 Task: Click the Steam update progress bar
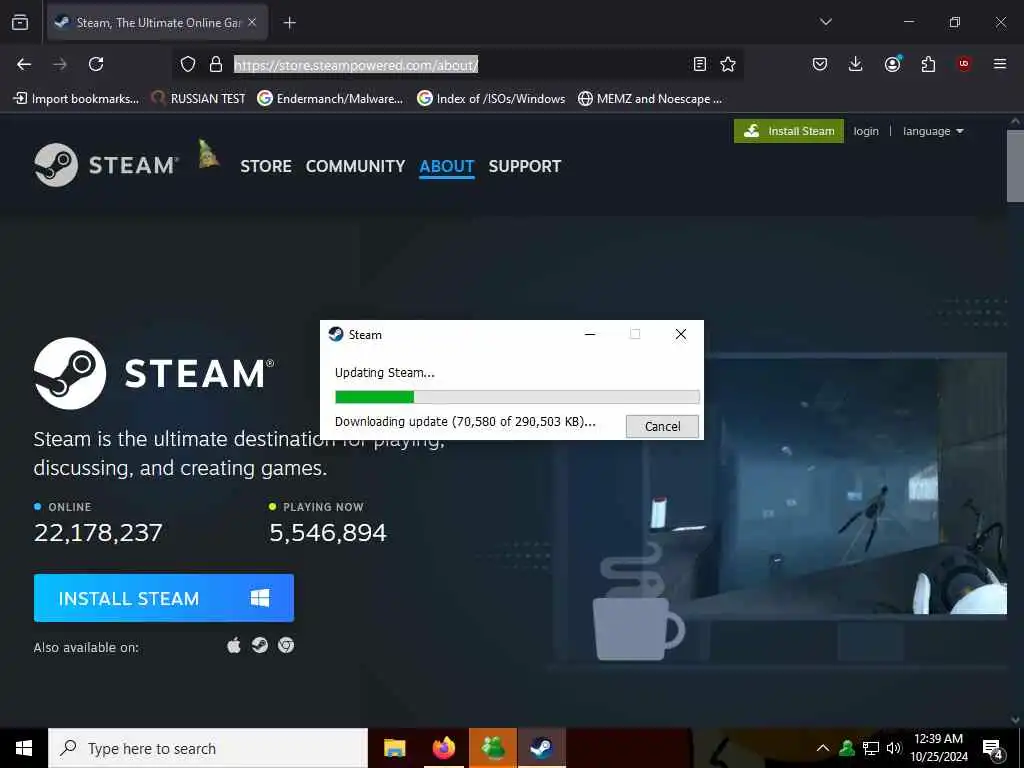point(517,396)
